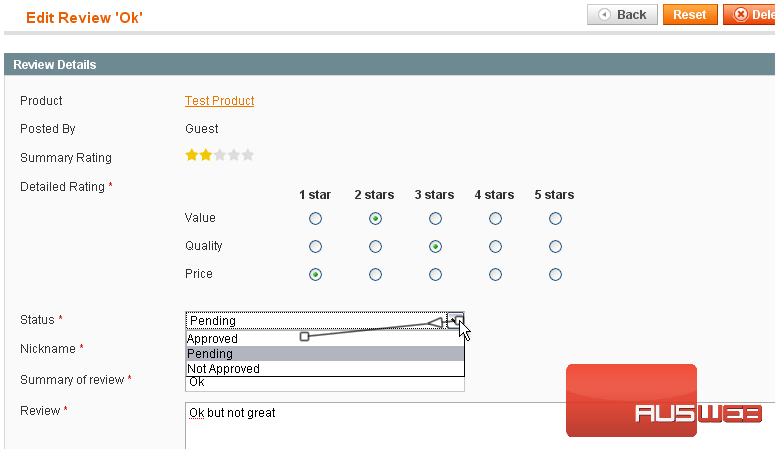Click the Status dropdown arrow
The height and width of the screenshot is (450, 776).
(x=456, y=320)
